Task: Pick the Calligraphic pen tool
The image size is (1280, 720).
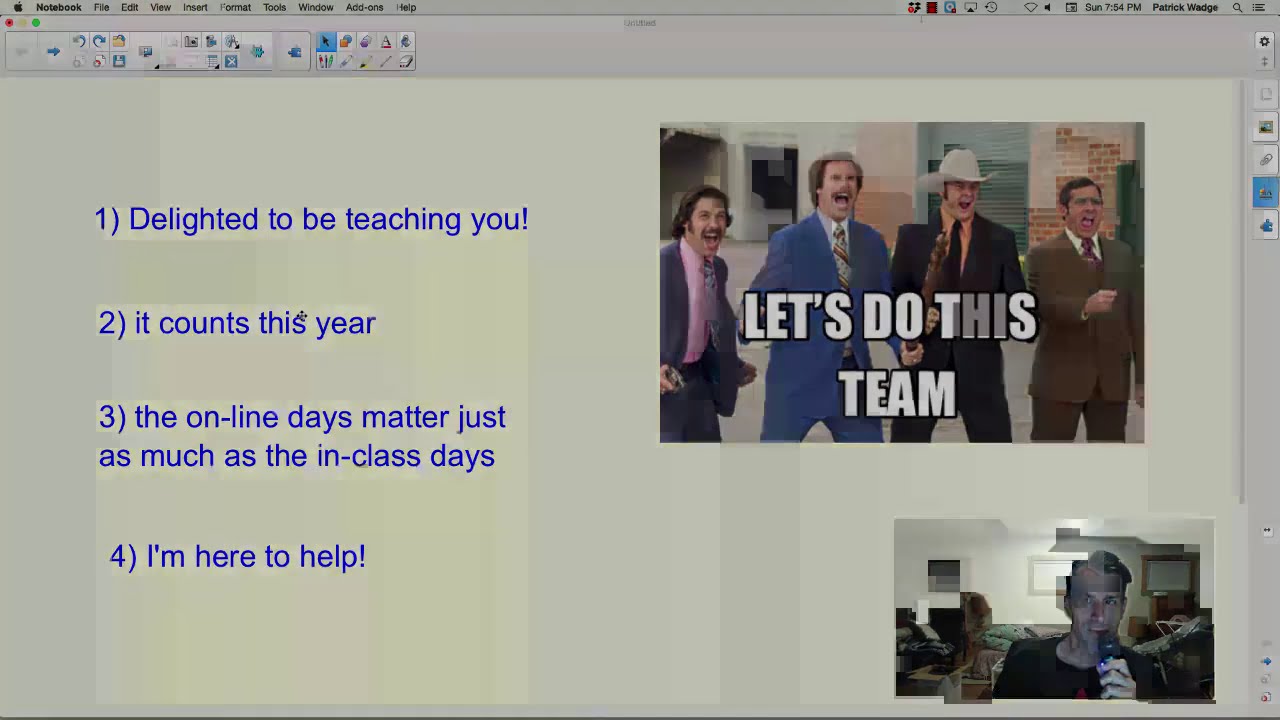Action: (346, 61)
